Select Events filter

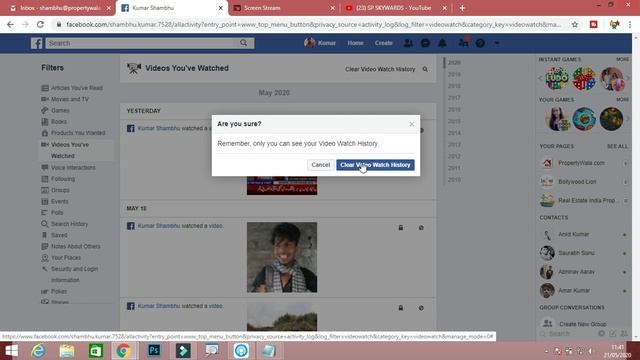click(55, 201)
